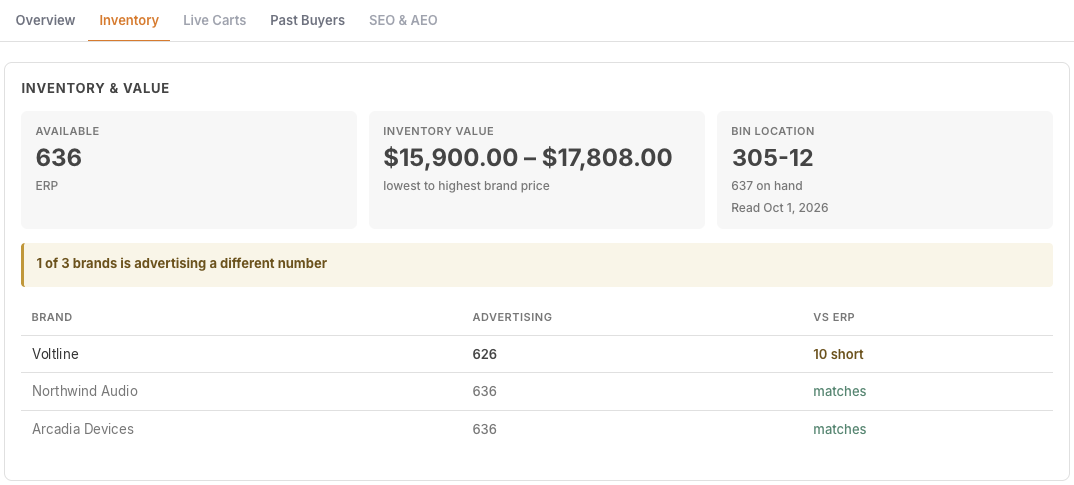Open the Past Buyers tab
The width and height of the screenshot is (1074, 485).
pyautogui.click(x=308, y=21)
